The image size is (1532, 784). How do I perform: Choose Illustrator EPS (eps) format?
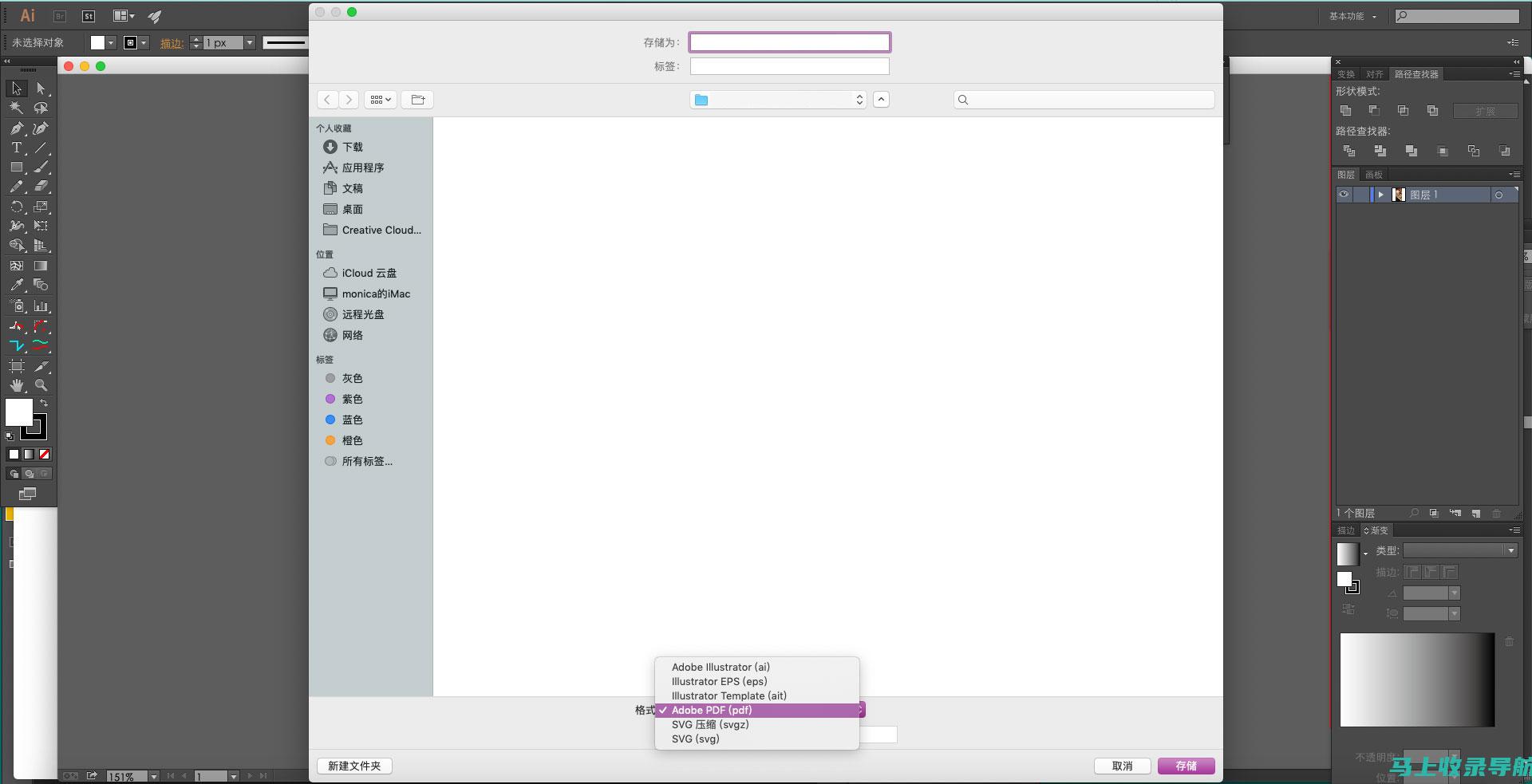coord(757,681)
